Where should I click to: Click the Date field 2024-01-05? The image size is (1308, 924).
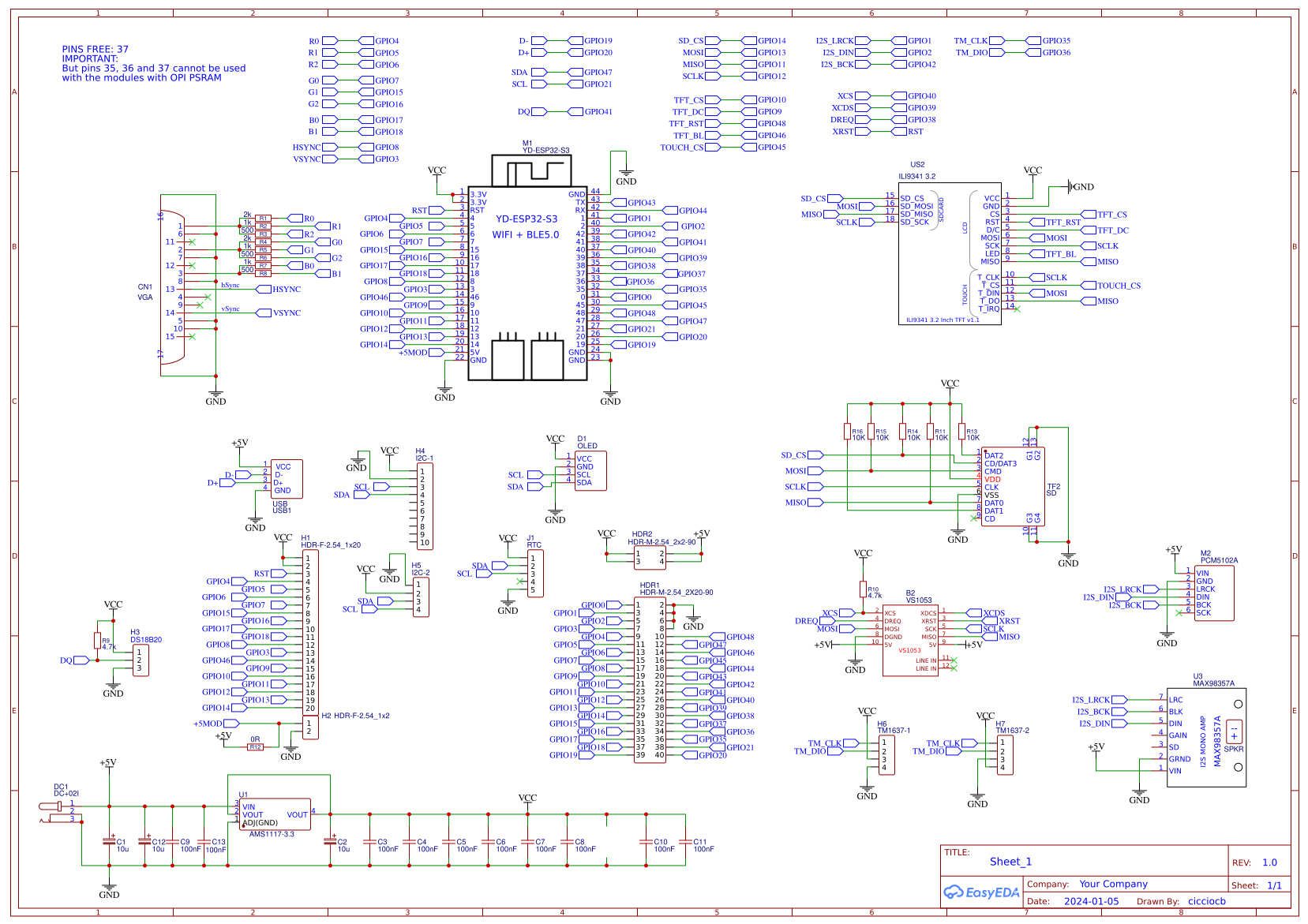(1092, 900)
